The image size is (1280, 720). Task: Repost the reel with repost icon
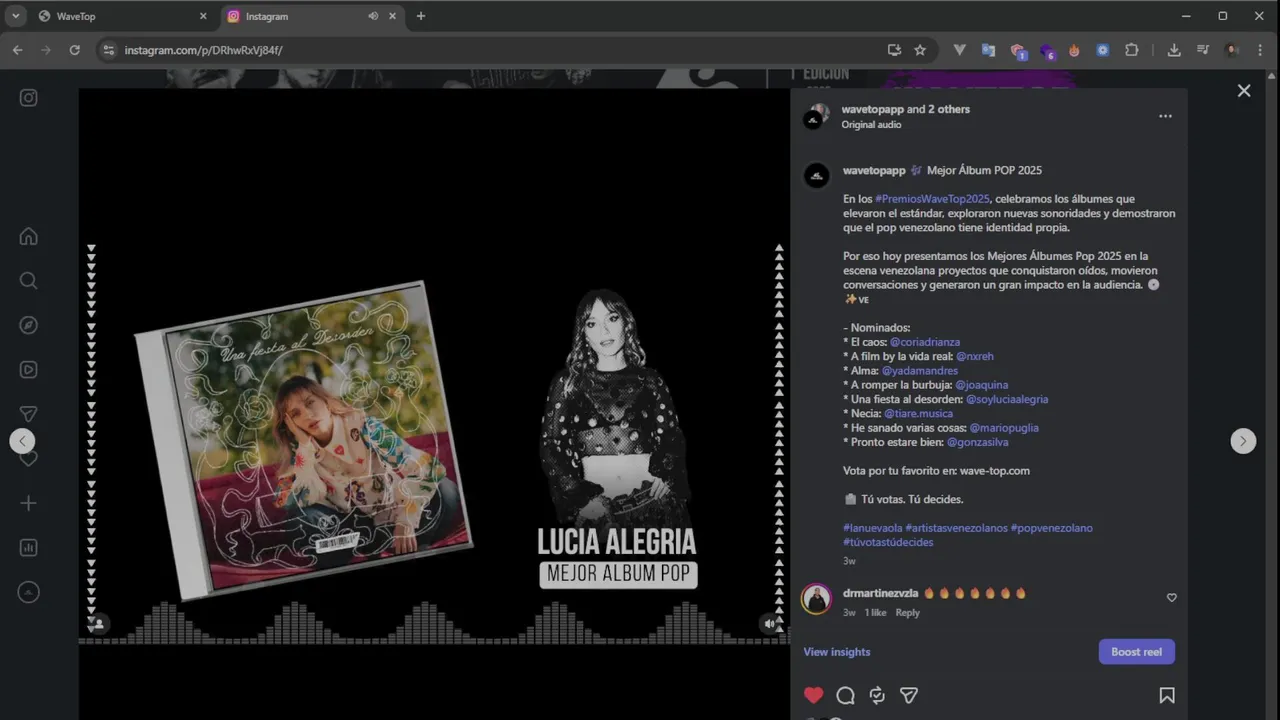(877, 695)
